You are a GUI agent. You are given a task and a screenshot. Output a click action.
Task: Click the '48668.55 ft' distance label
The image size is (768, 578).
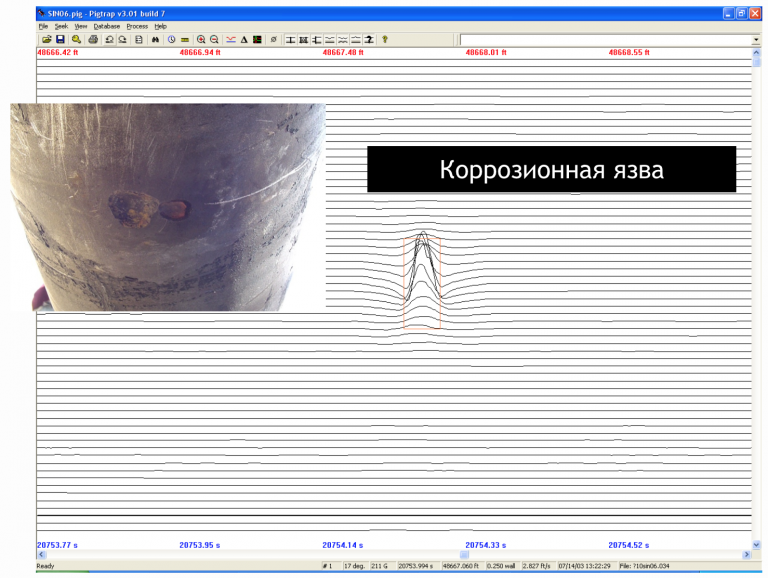(629, 52)
